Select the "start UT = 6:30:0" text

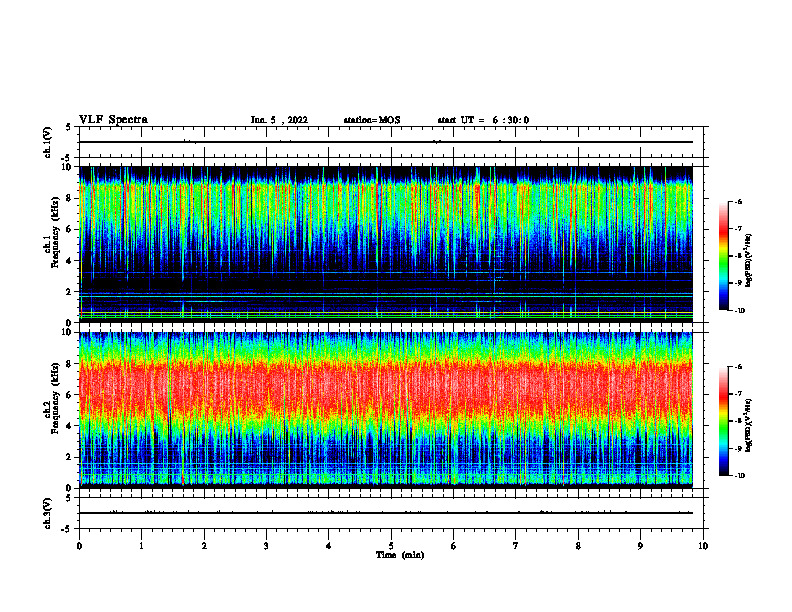coord(483,120)
